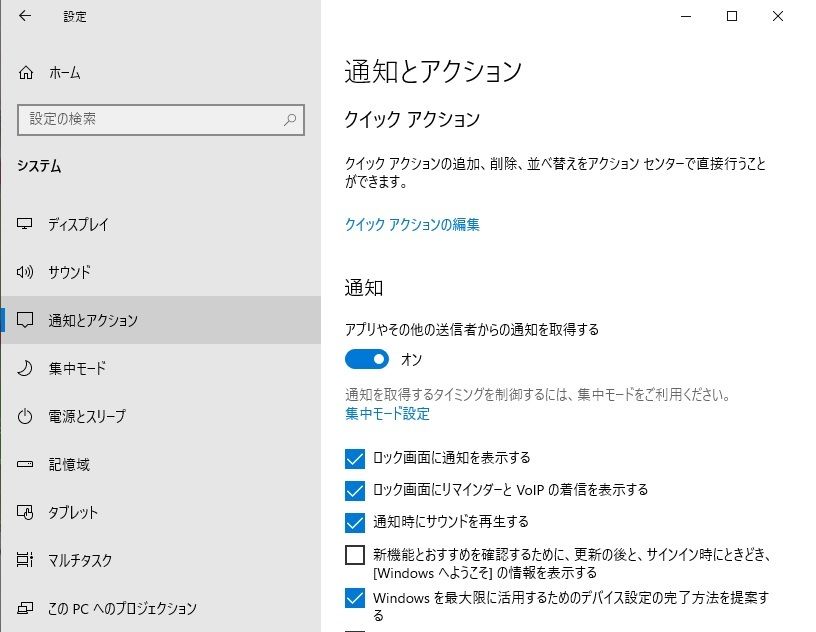Click the Home (ホーム) house icon
This screenshot has height=632, width=816.
26,72
